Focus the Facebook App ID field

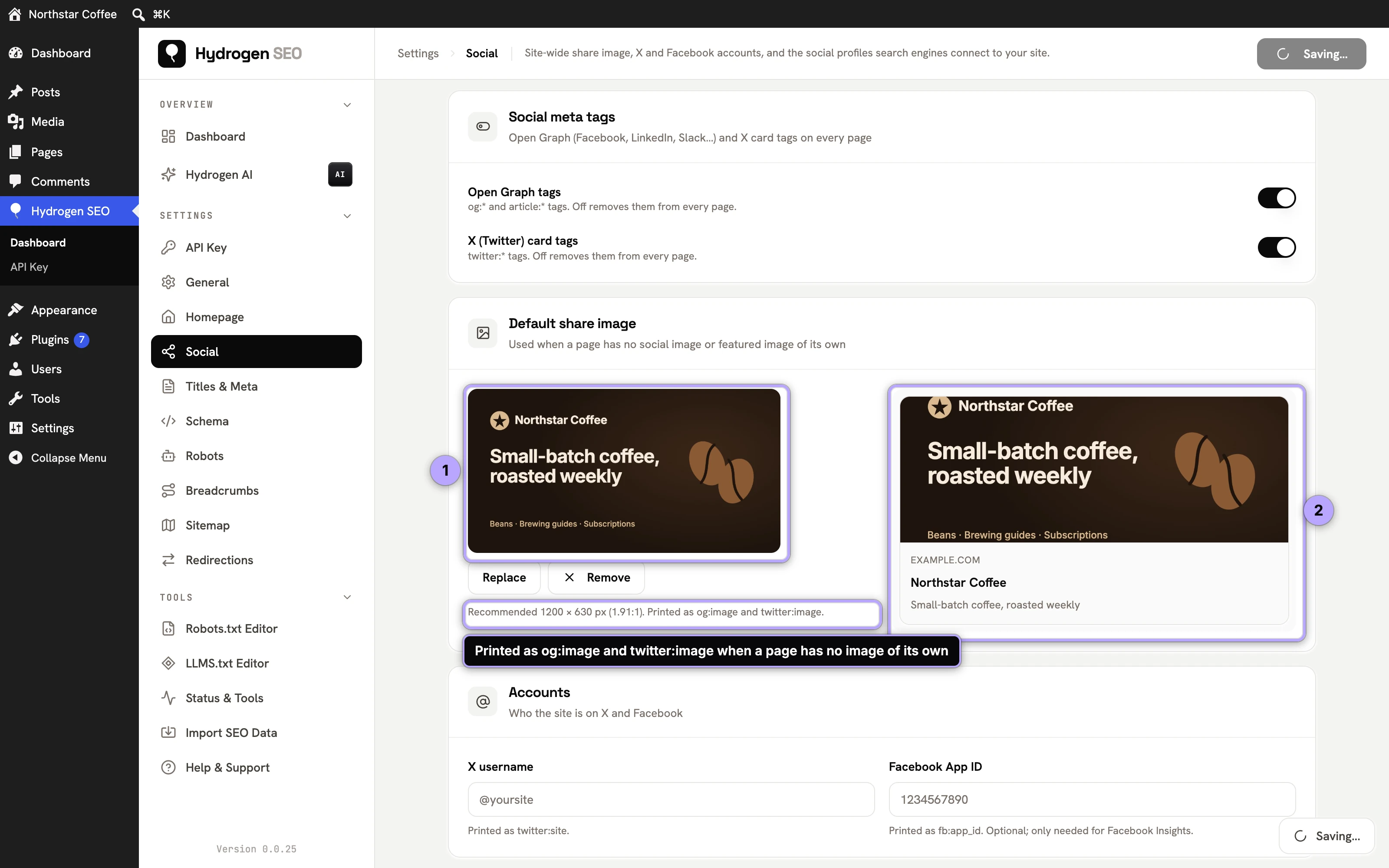pyautogui.click(x=1092, y=800)
